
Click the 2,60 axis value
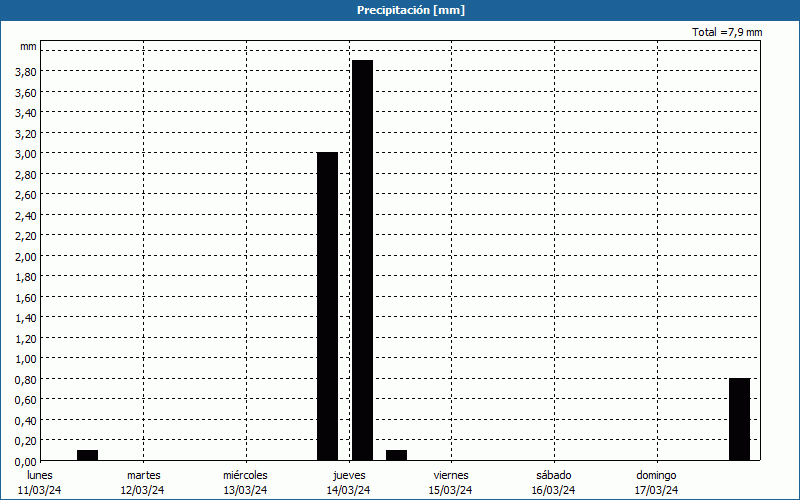click(x=26, y=195)
